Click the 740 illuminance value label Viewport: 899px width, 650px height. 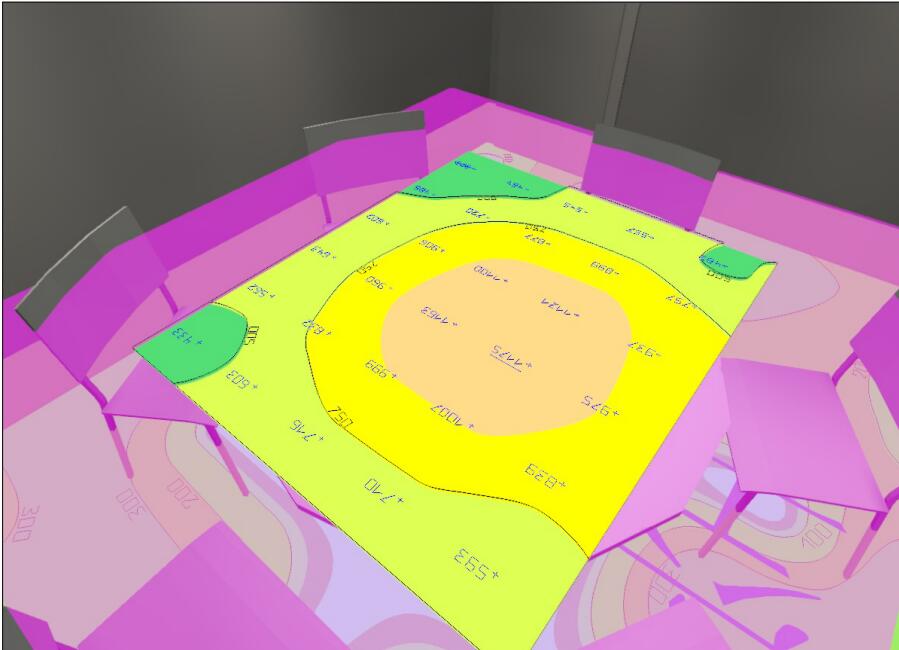384,490
